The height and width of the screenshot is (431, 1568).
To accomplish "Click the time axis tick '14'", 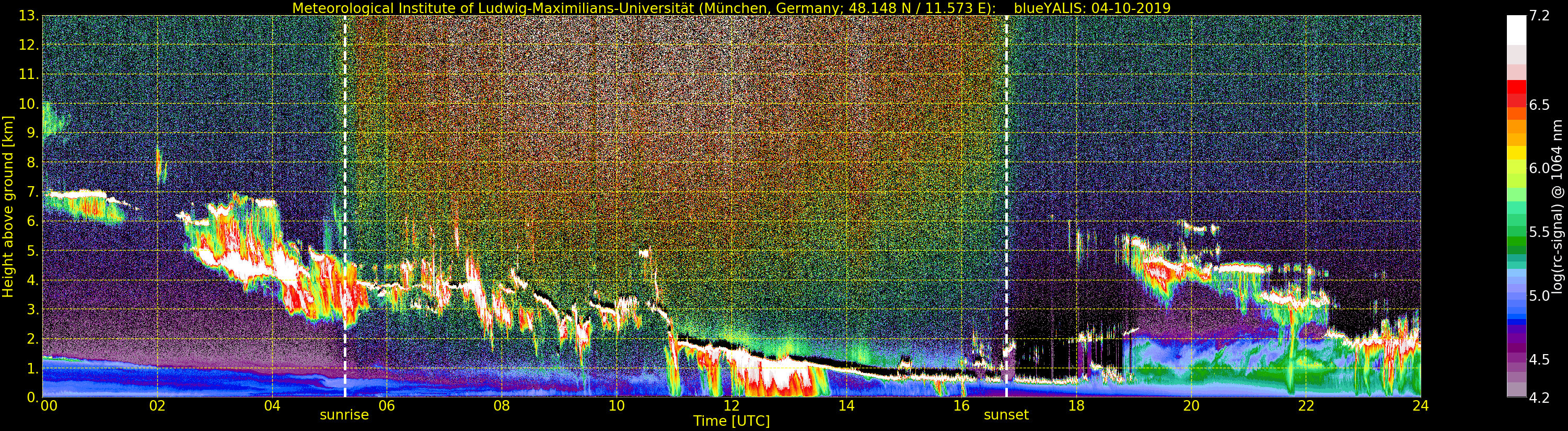I will coord(846,406).
